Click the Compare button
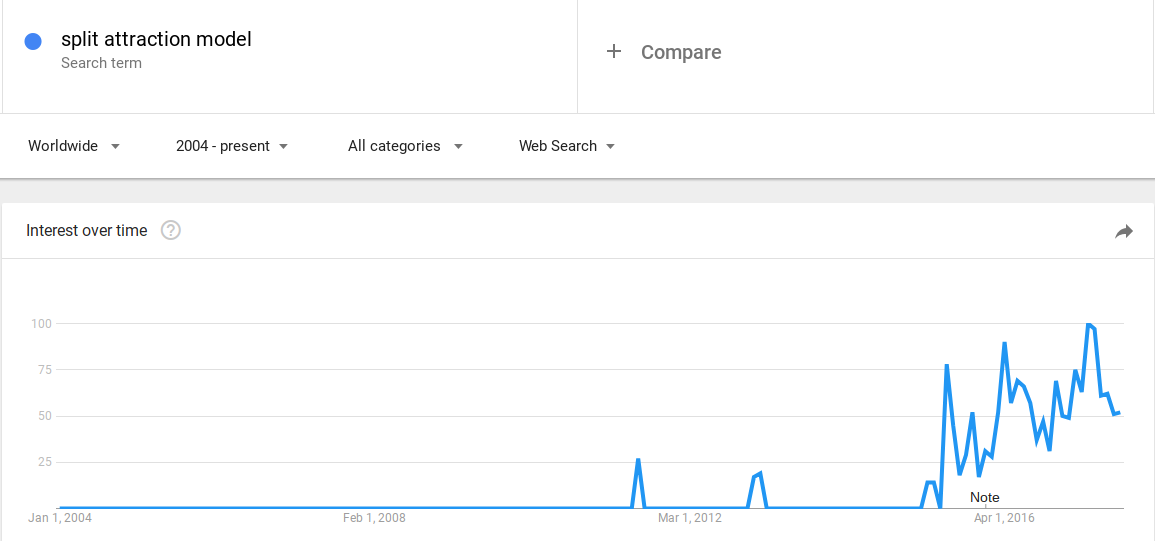 pyautogui.click(x=664, y=52)
